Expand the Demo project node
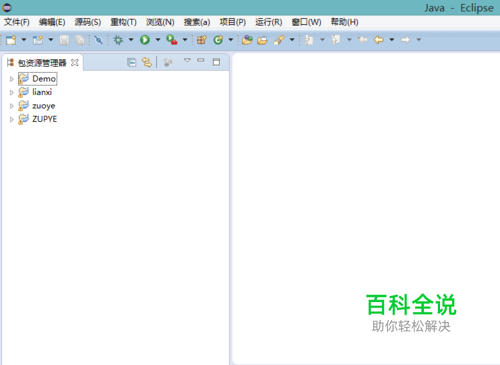This screenshot has height=365, width=500. tap(12, 79)
